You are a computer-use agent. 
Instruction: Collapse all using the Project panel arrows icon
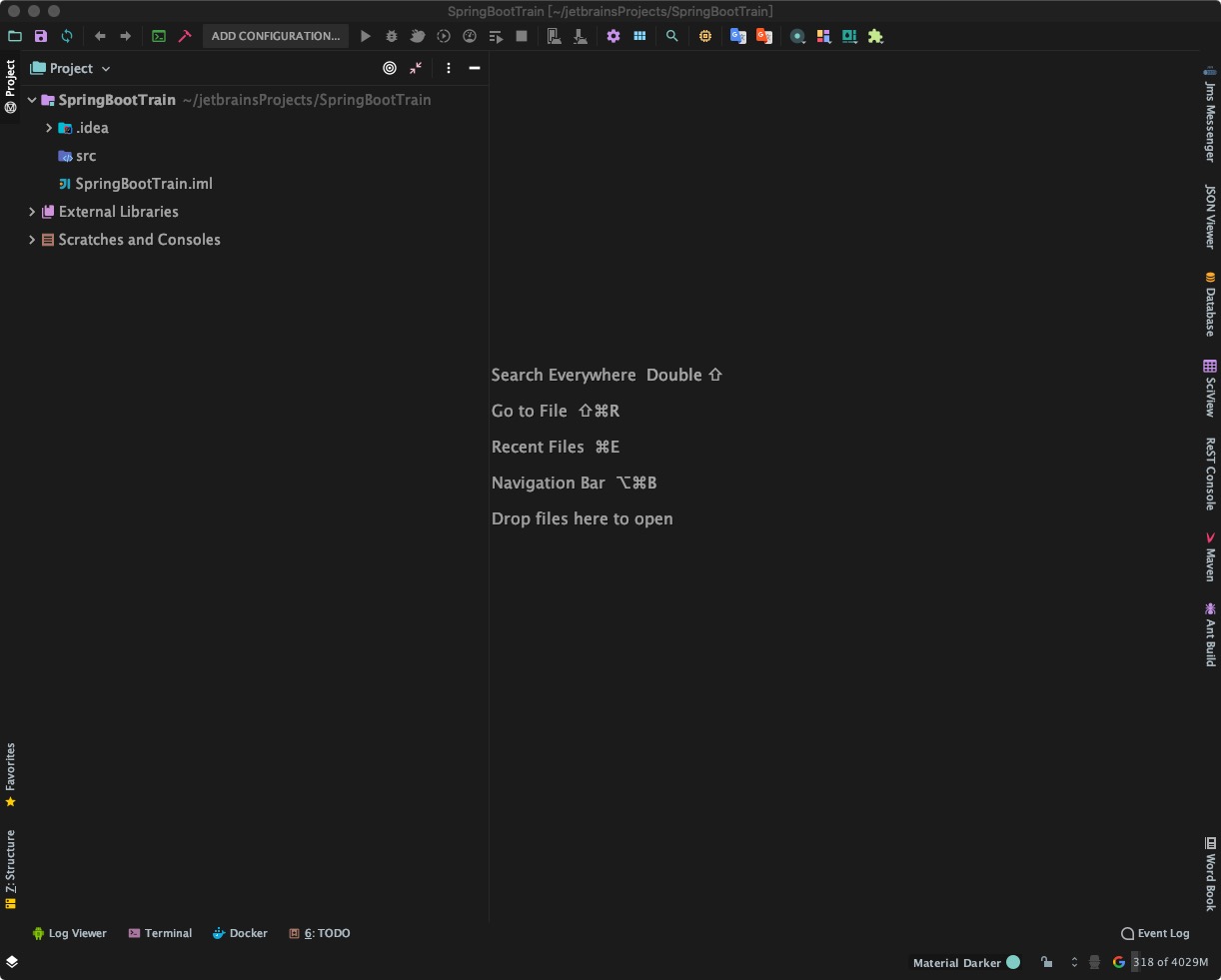coord(416,68)
